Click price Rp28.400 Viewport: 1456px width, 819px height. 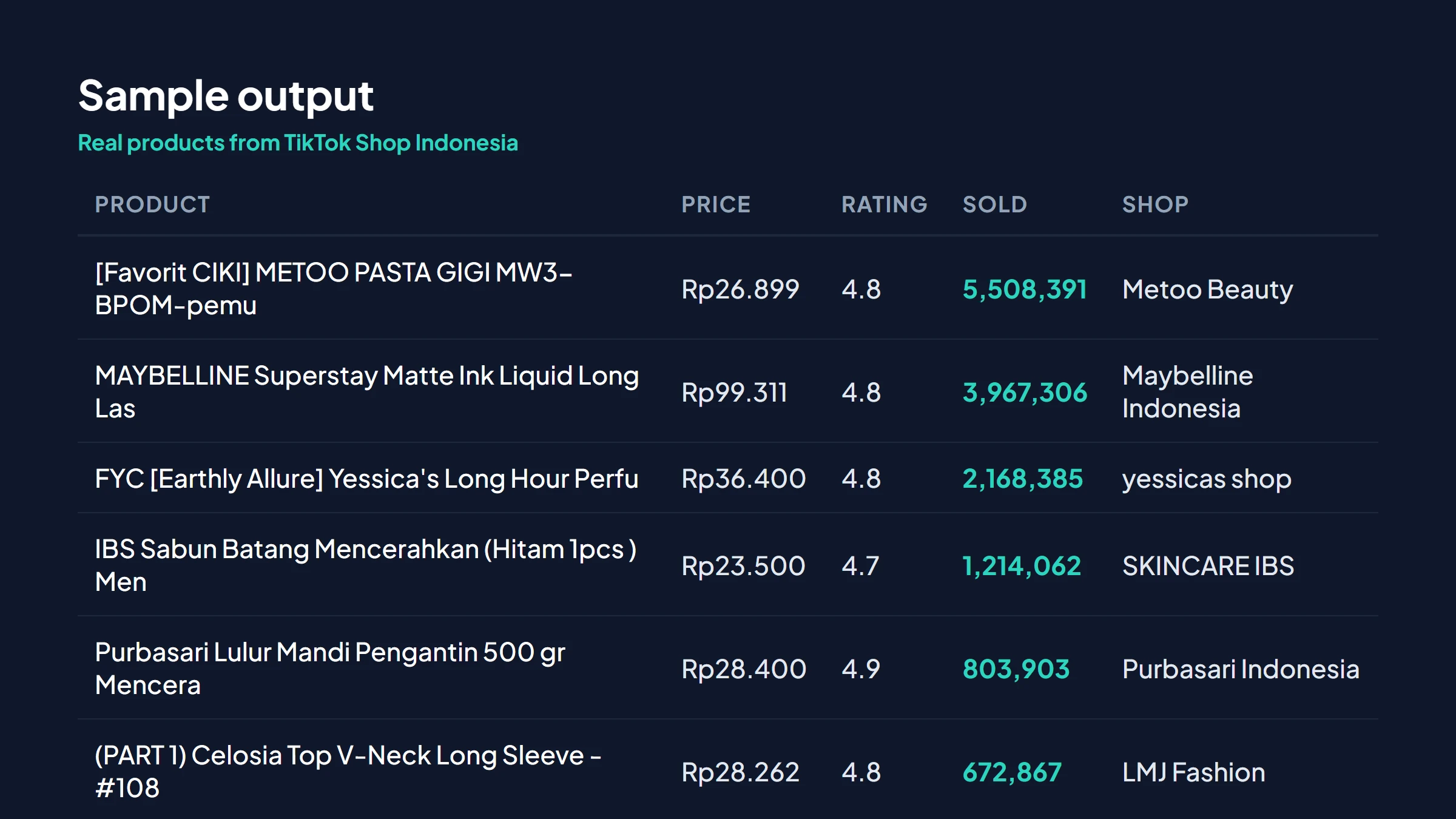click(744, 669)
